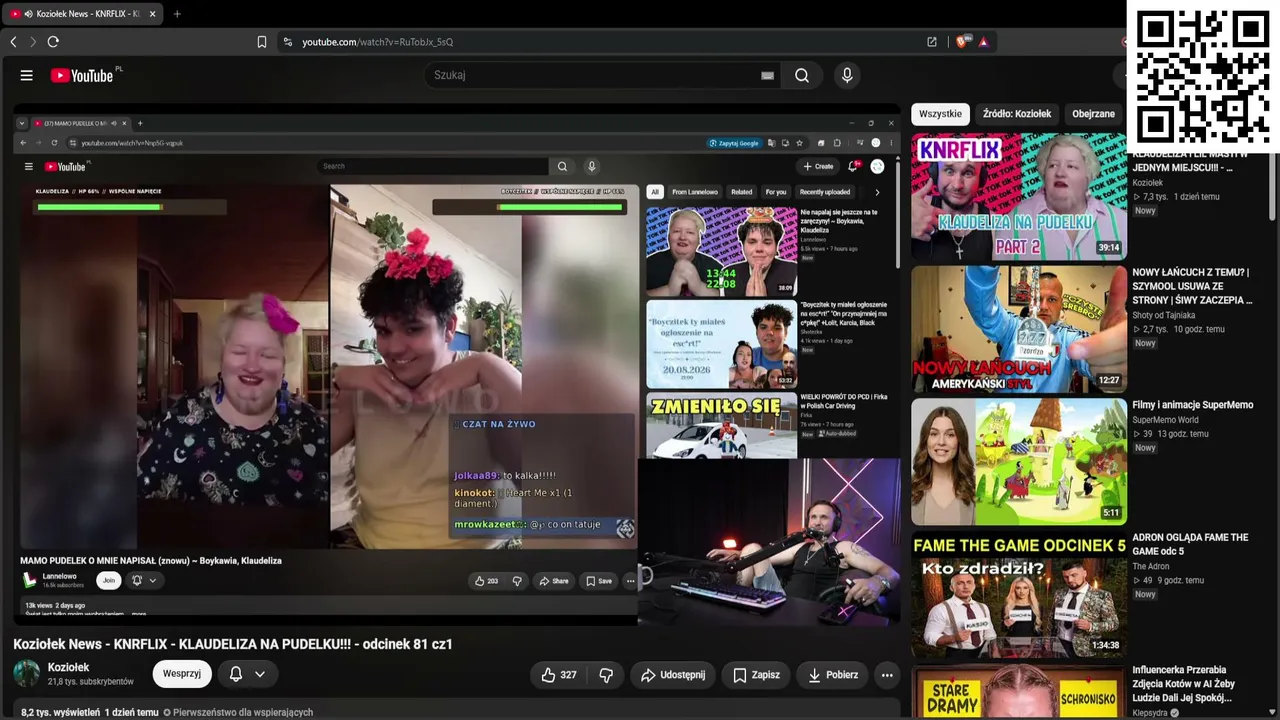The image size is (1280, 720).
Task: Click the Shoty od Tajniaka channel name
Action: click(1166, 316)
